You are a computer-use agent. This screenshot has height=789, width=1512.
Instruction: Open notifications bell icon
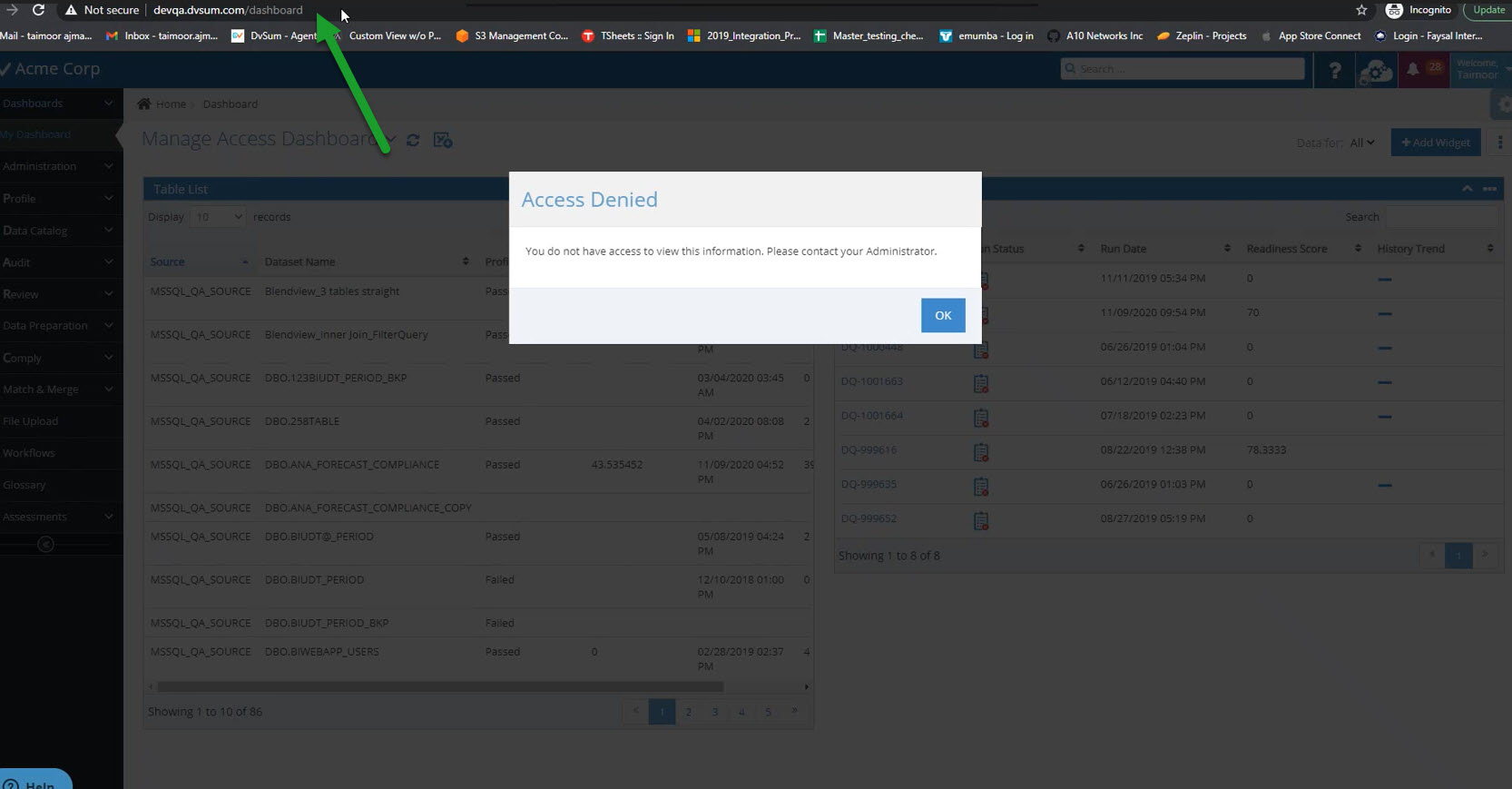click(1413, 69)
